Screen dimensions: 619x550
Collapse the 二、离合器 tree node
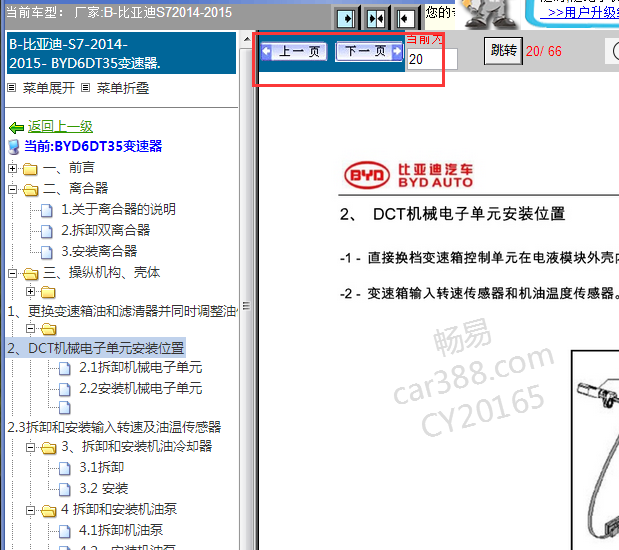(13, 189)
